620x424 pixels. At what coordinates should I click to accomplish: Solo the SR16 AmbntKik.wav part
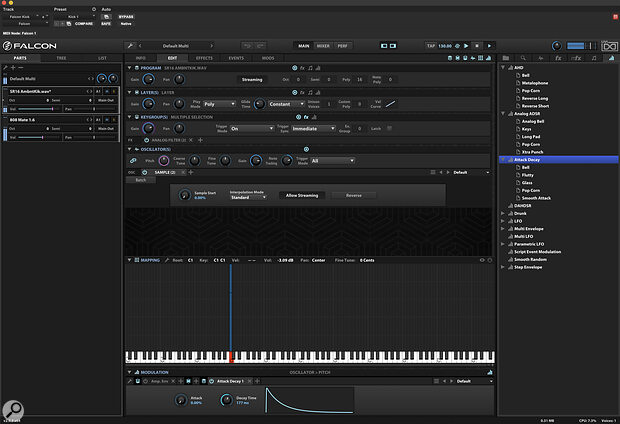tap(114, 91)
